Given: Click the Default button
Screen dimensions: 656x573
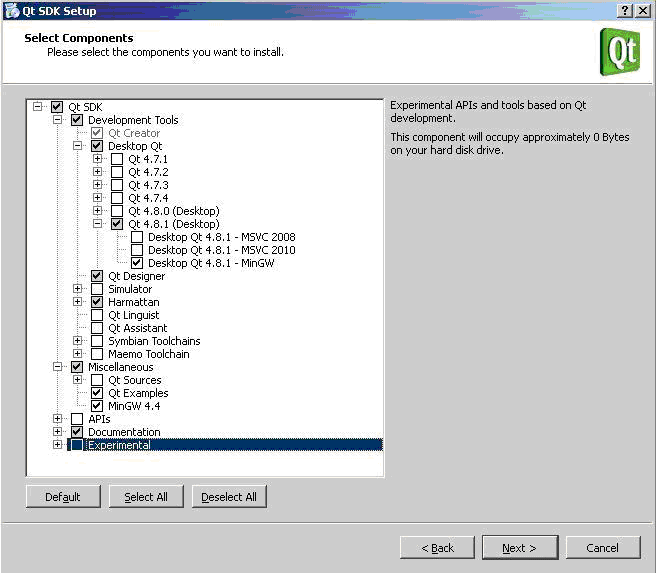Looking at the screenshot, I should [63, 496].
